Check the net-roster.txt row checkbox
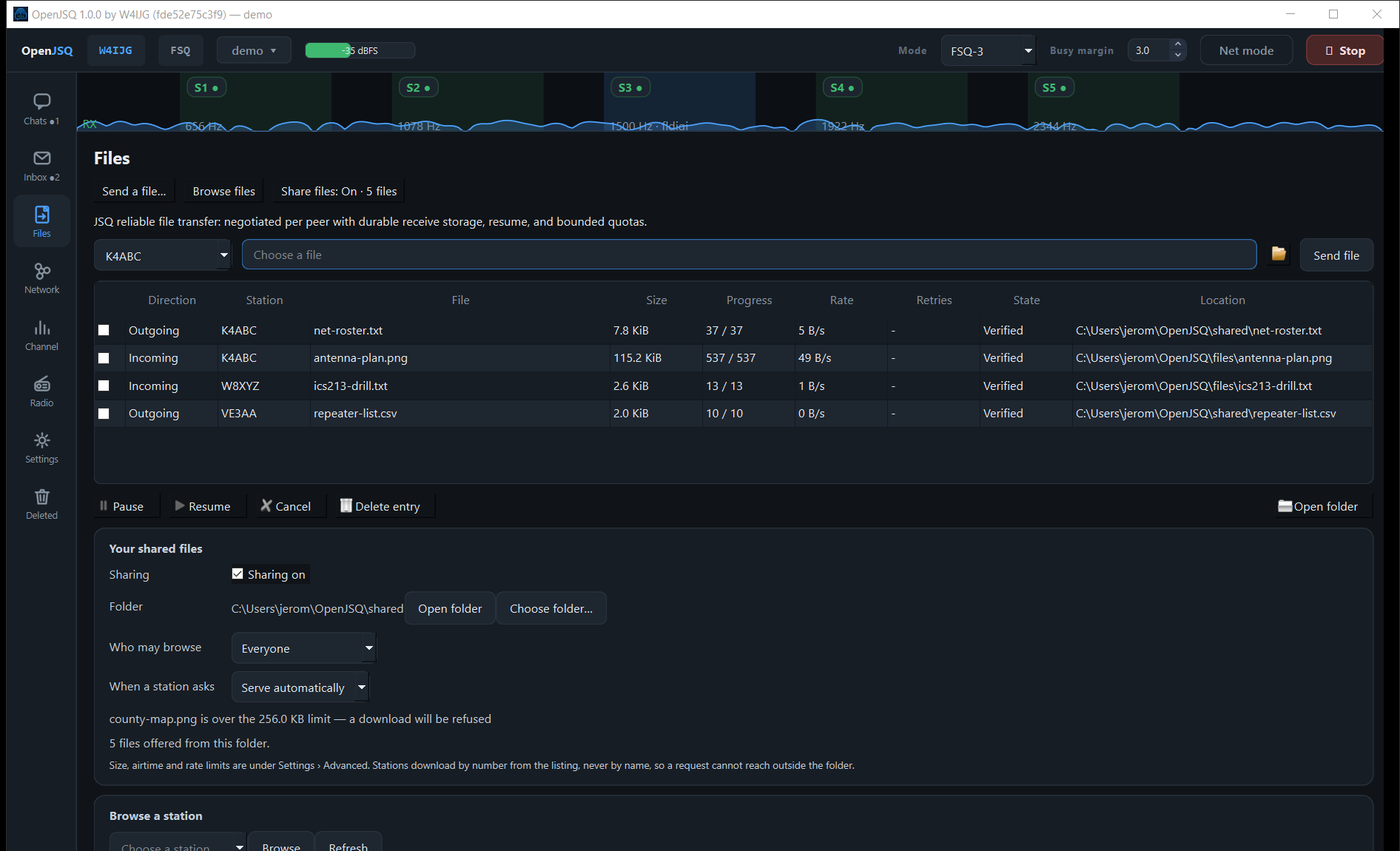 104,330
